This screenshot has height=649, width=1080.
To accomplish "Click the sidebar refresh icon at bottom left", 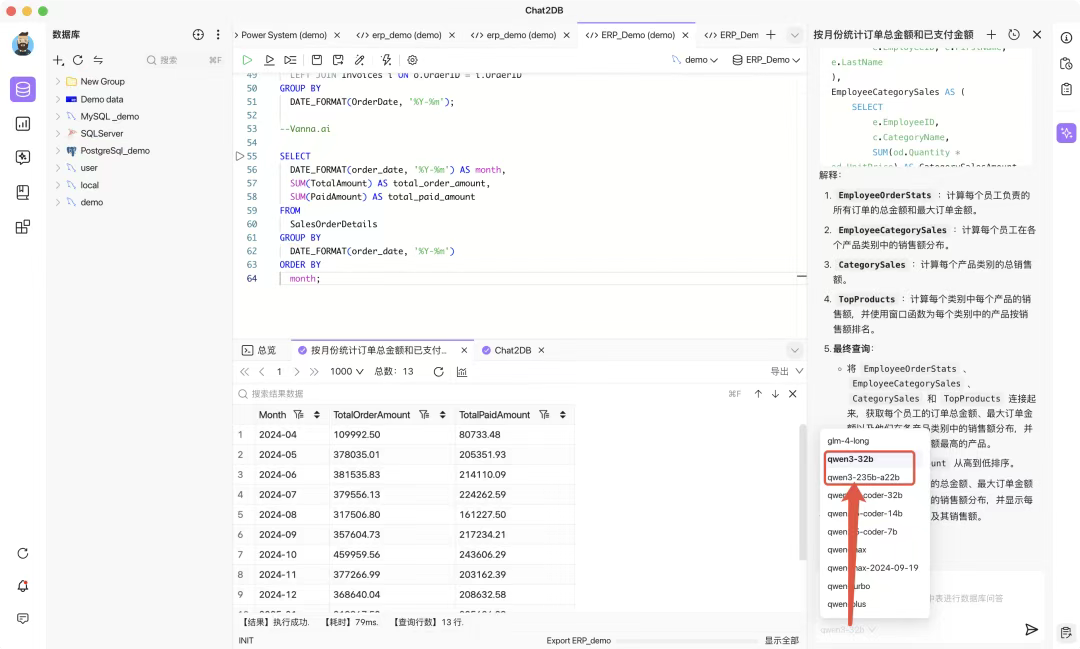I will (23, 553).
